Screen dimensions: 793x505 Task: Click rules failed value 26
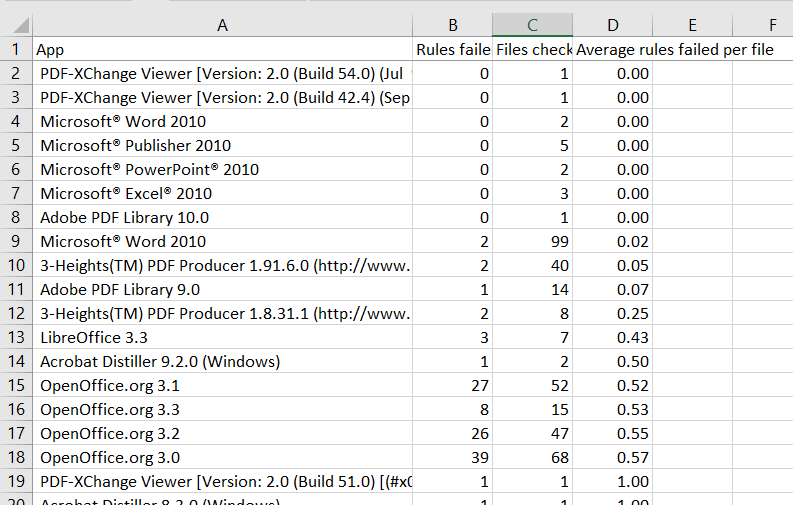(453, 433)
